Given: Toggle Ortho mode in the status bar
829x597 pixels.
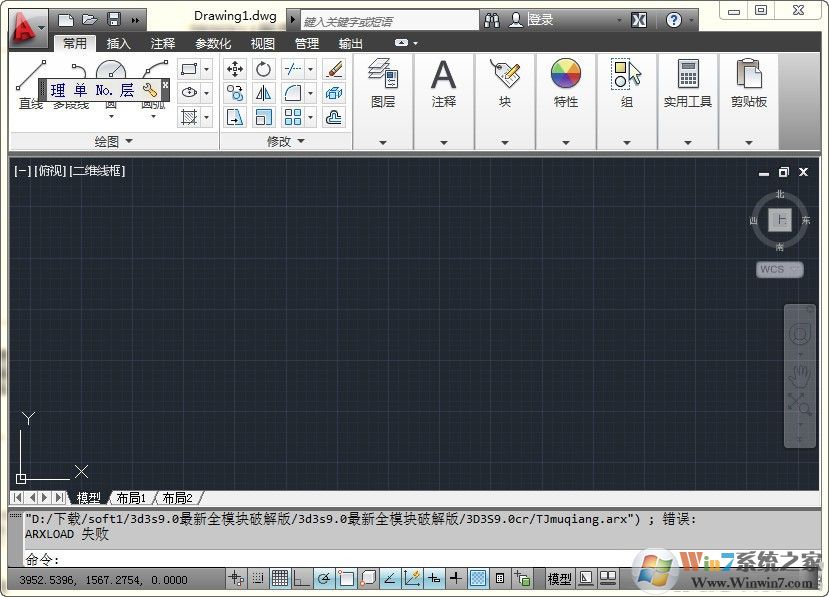Looking at the screenshot, I should [299, 578].
